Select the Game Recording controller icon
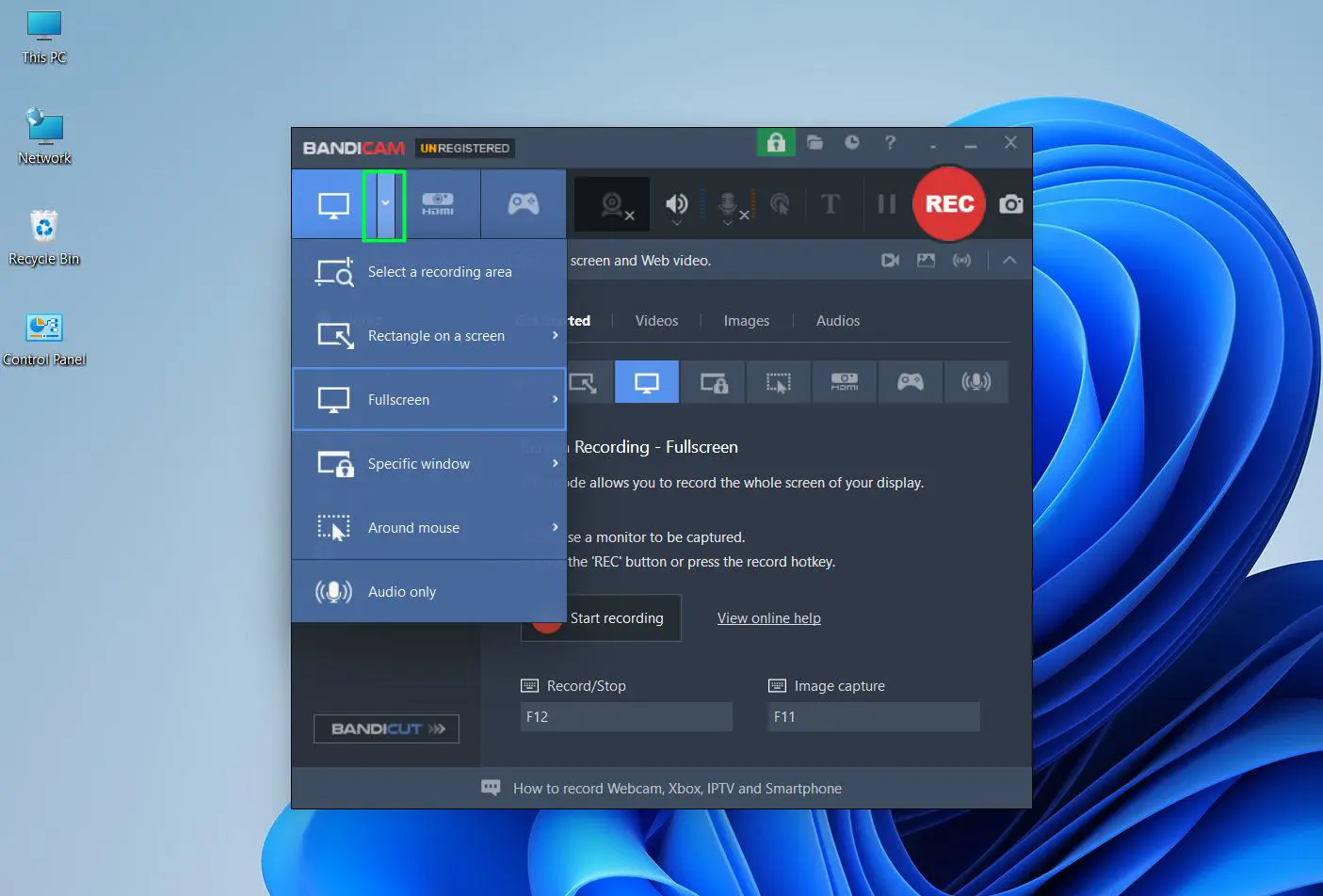This screenshot has height=896, width=1323. [524, 203]
